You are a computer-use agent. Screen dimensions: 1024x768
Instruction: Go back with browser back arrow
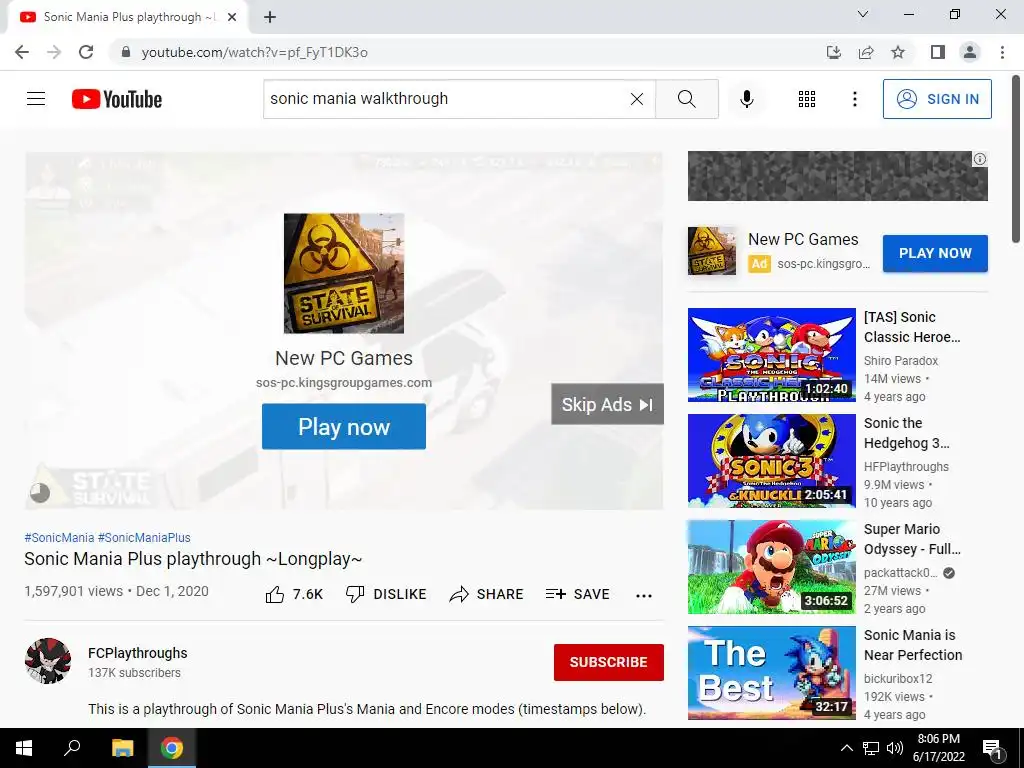22,52
